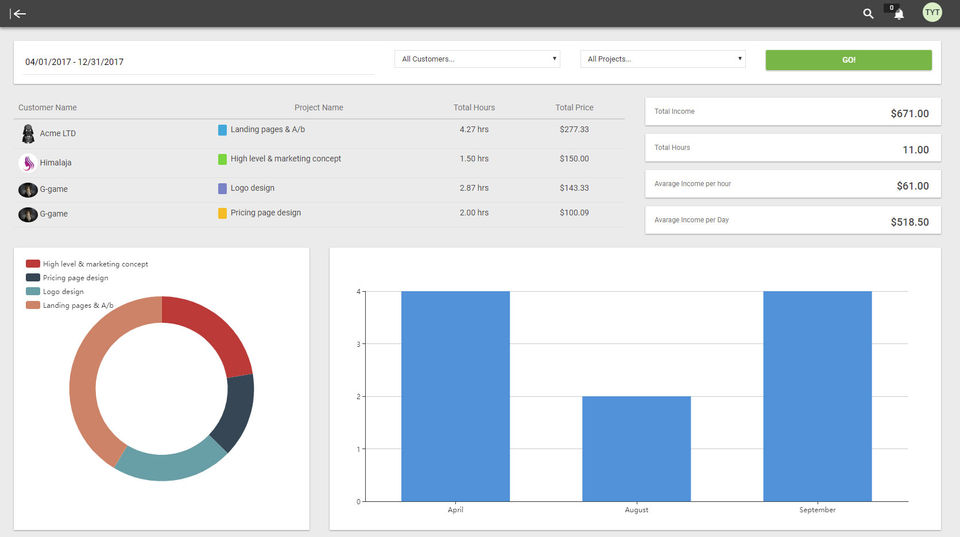Expand the All Customers dropdown
This screenshot has height=537, width=960.
(x=477, y=59)
